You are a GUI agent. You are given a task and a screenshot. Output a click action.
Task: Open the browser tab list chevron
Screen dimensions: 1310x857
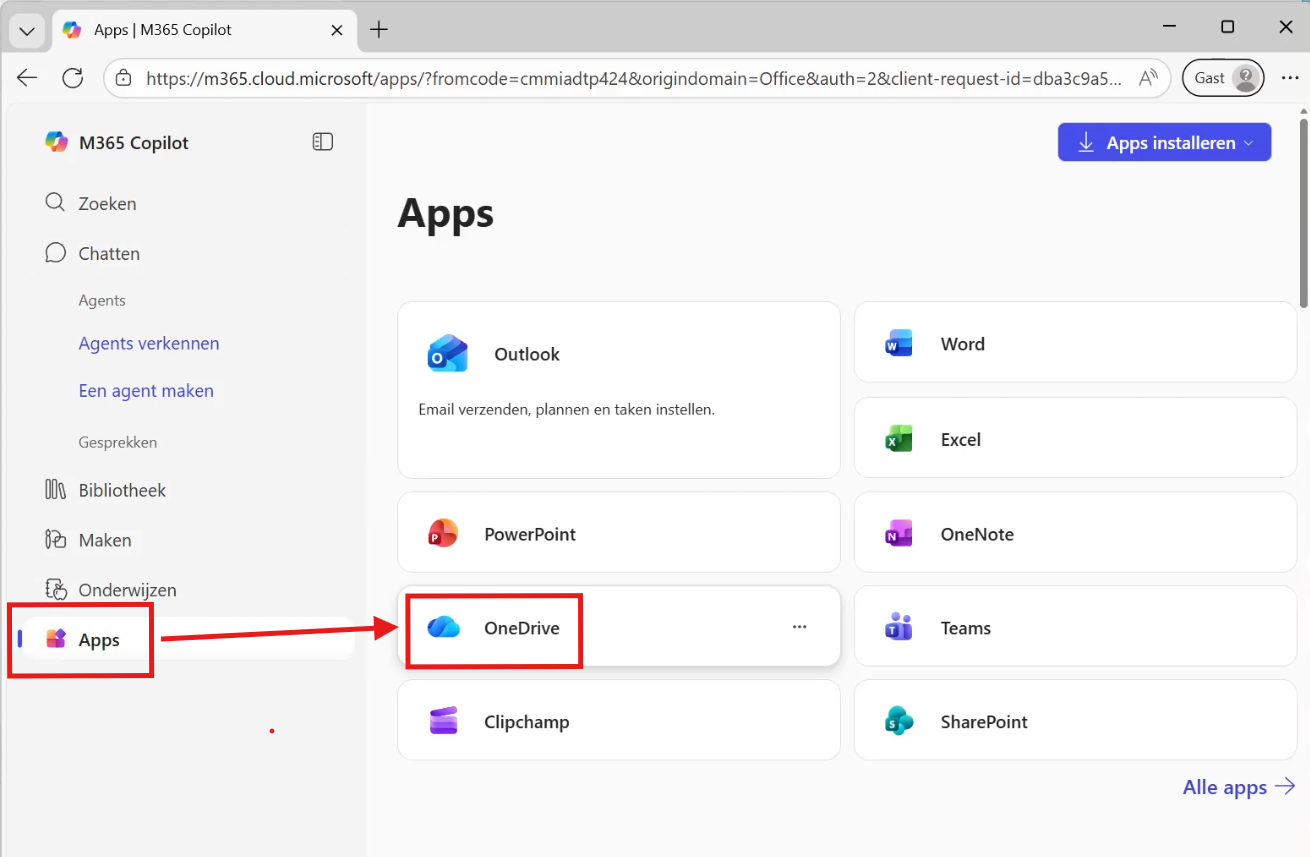pos(27,30)
